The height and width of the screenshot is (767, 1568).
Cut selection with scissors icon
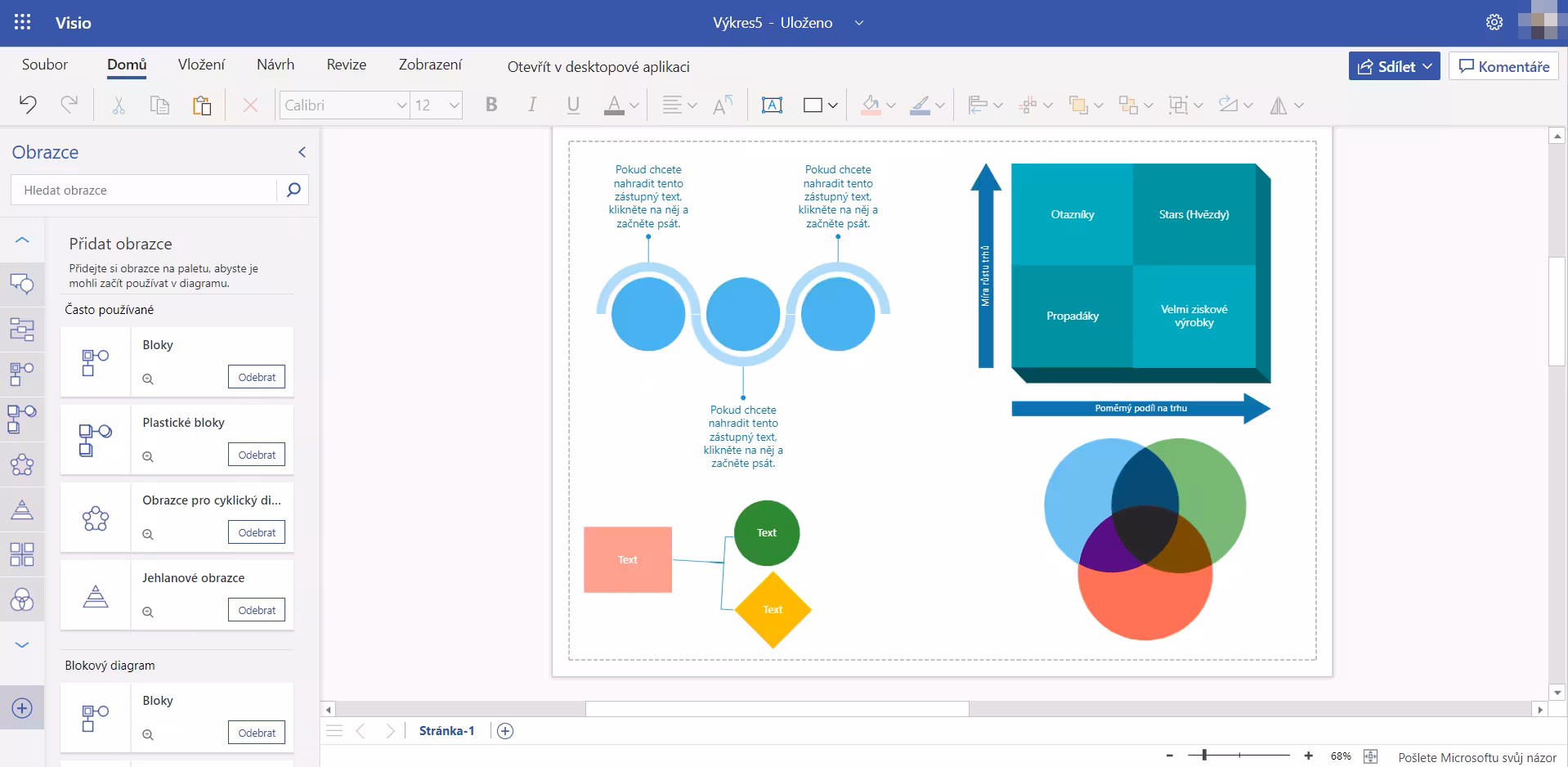(x=119, y=105)
